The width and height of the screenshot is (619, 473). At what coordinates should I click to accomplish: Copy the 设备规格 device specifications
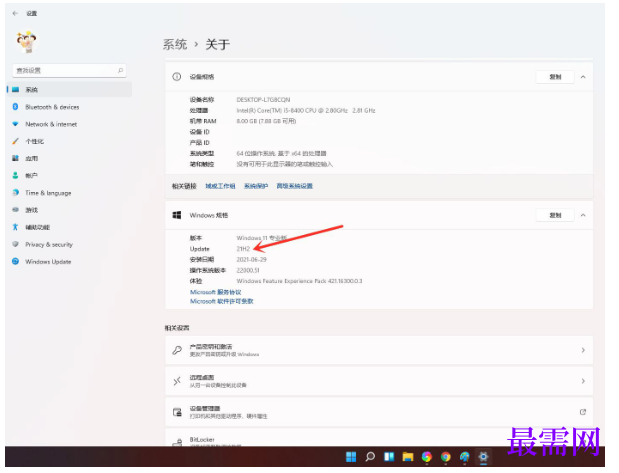pos(555,77)
